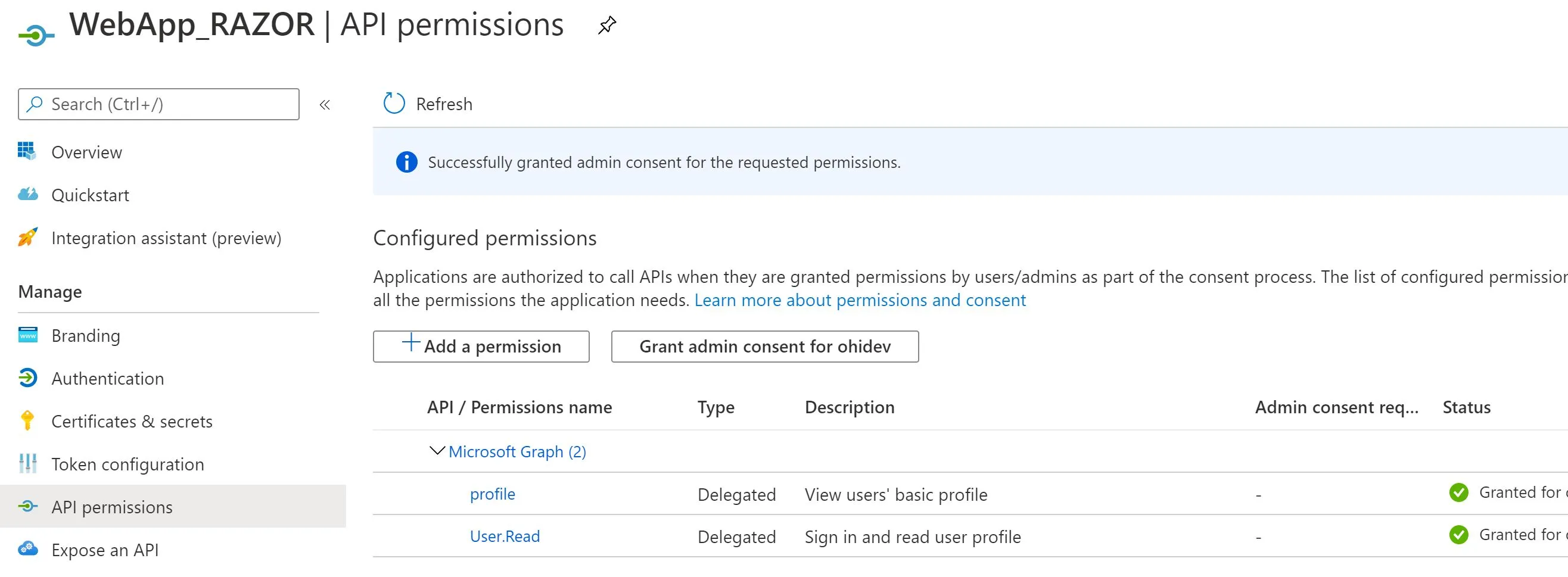
Task: Click the Quickstart cloud icon
Action: (x=27, y=195)
